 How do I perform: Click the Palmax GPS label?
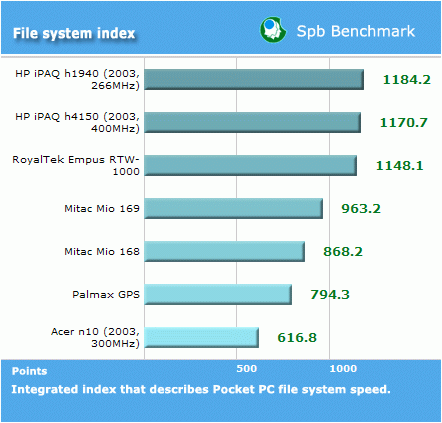(106, 295)
